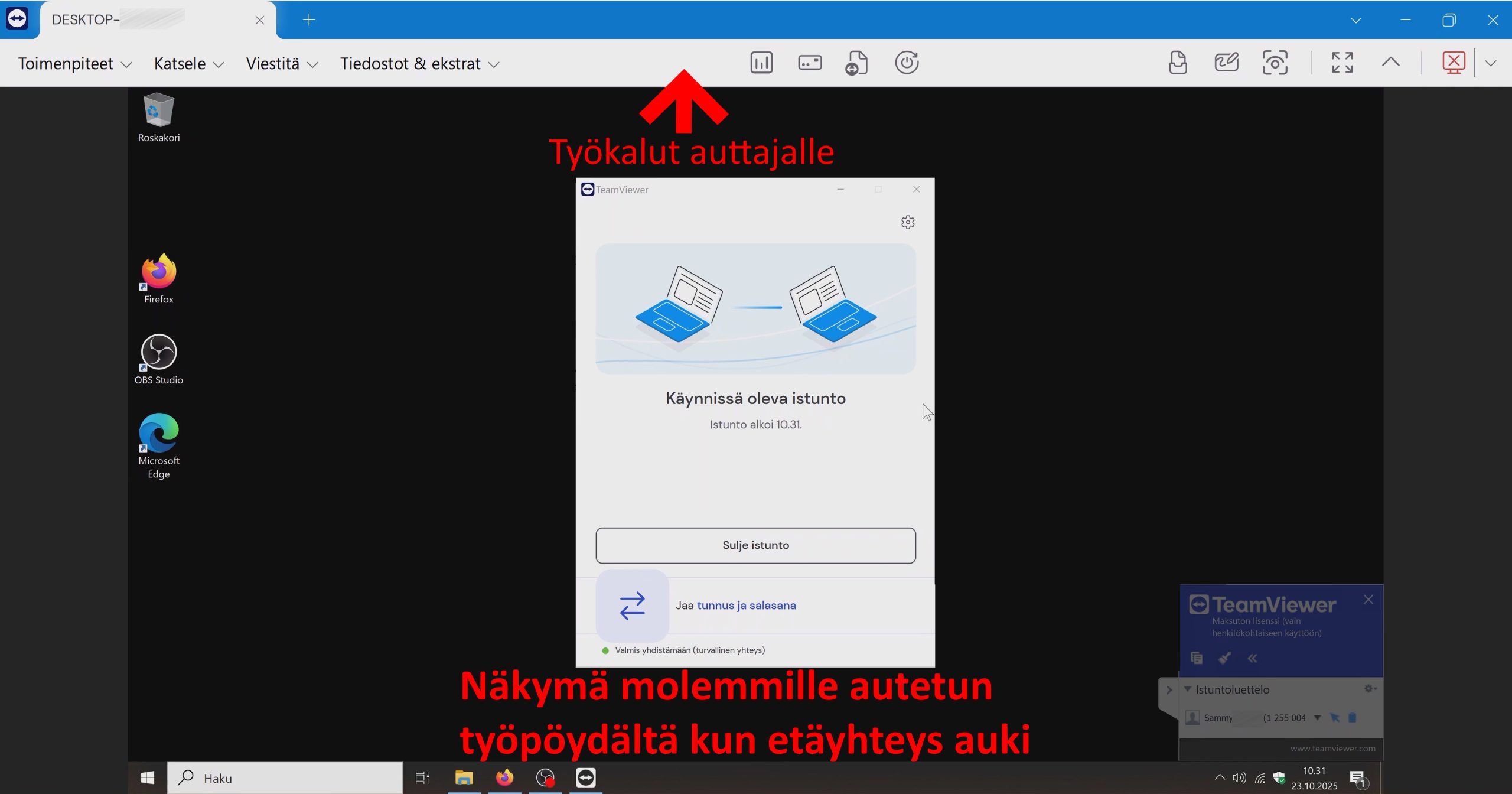Open the performance statistics toolbar icon
This screenshot has width=1512, height=794.
(761, 63)
